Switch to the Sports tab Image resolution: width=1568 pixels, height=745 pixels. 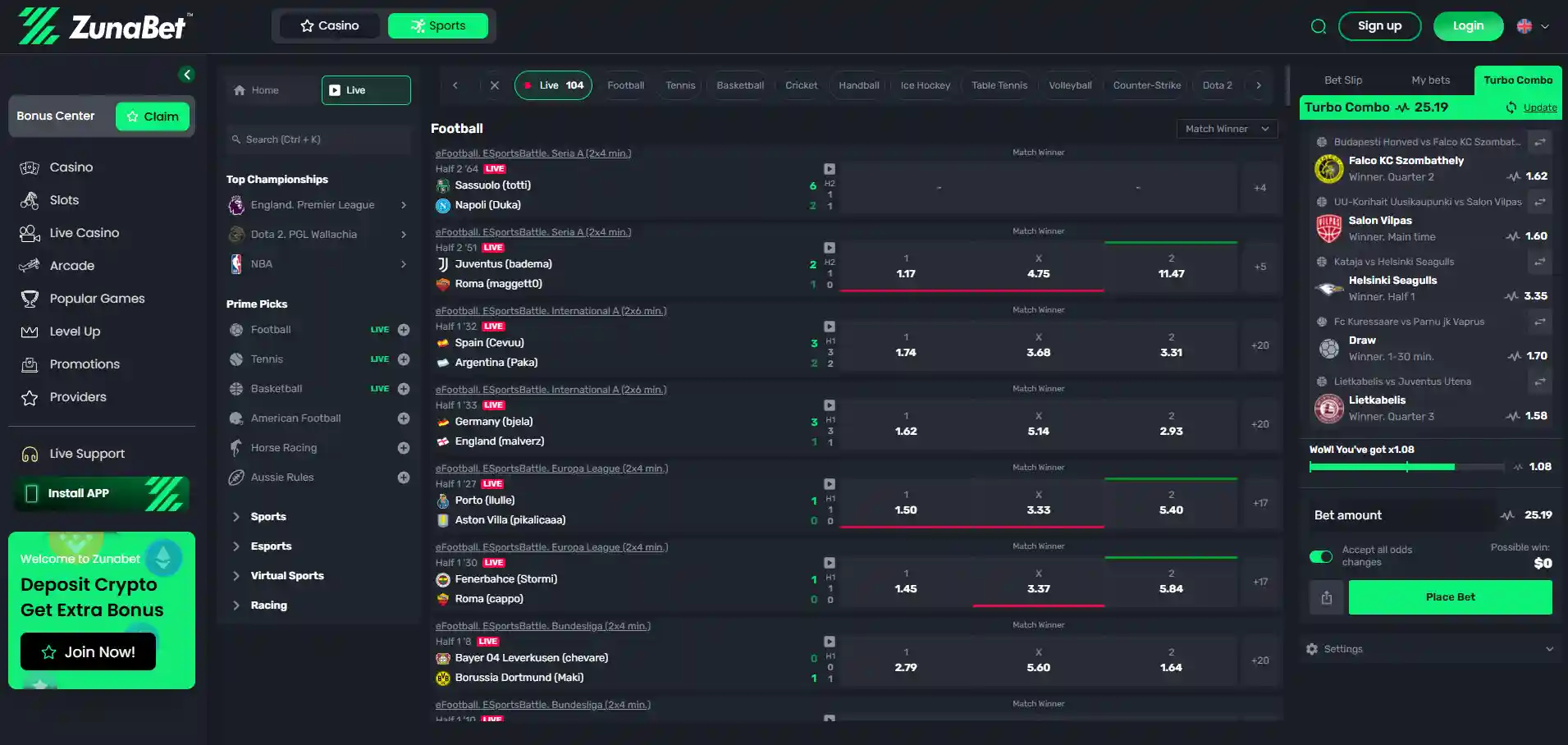[x=438, y=25]
